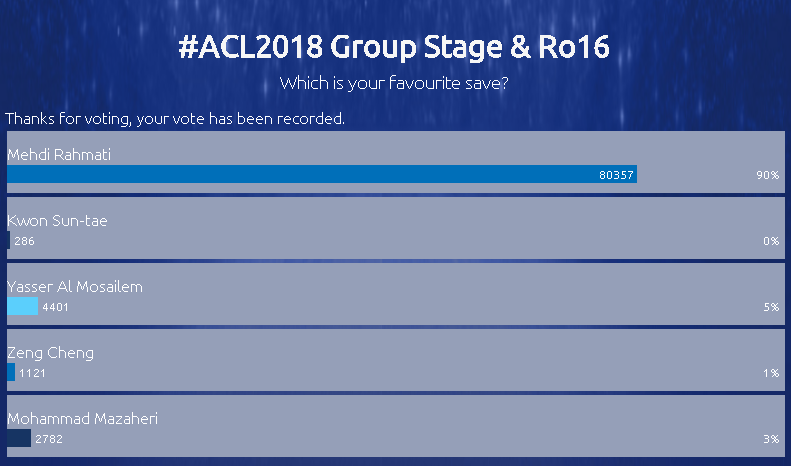Click the 90% percentage label
Screen dimensions: 791x466
(767, 175)
